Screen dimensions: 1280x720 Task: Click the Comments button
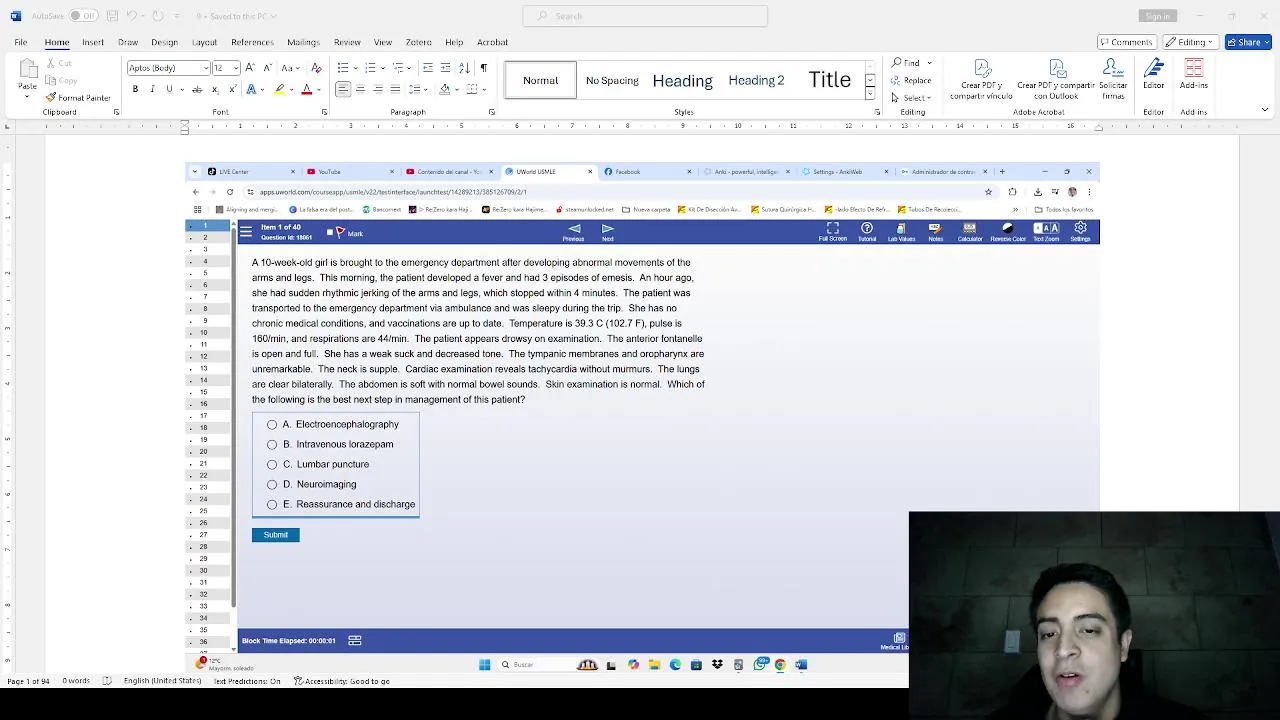(x=1127, y=42)
